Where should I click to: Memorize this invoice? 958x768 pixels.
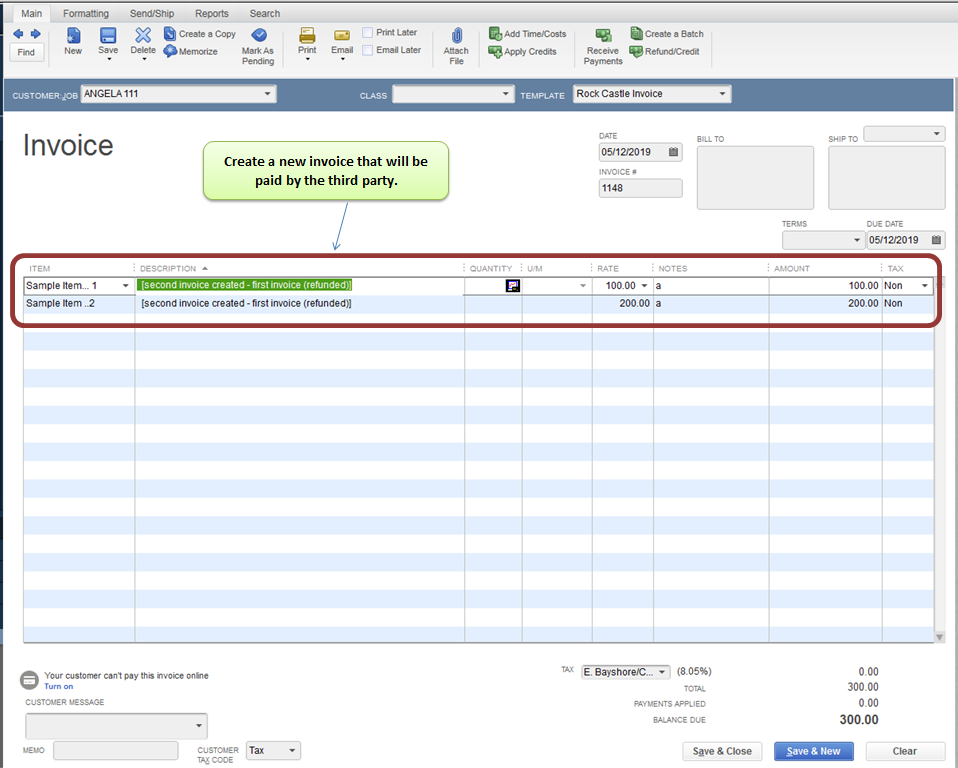coord(191,51)
